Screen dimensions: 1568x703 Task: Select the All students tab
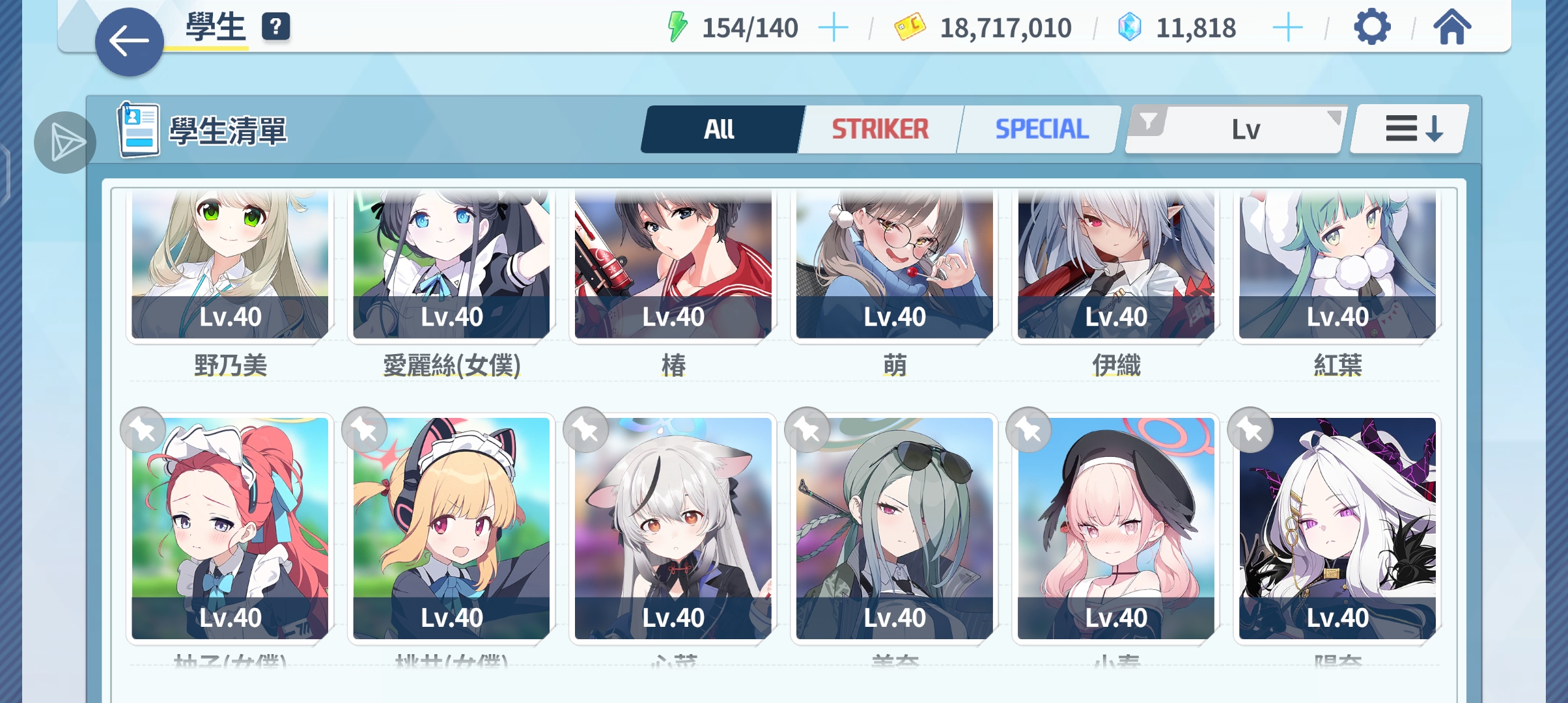pos(721,130)
